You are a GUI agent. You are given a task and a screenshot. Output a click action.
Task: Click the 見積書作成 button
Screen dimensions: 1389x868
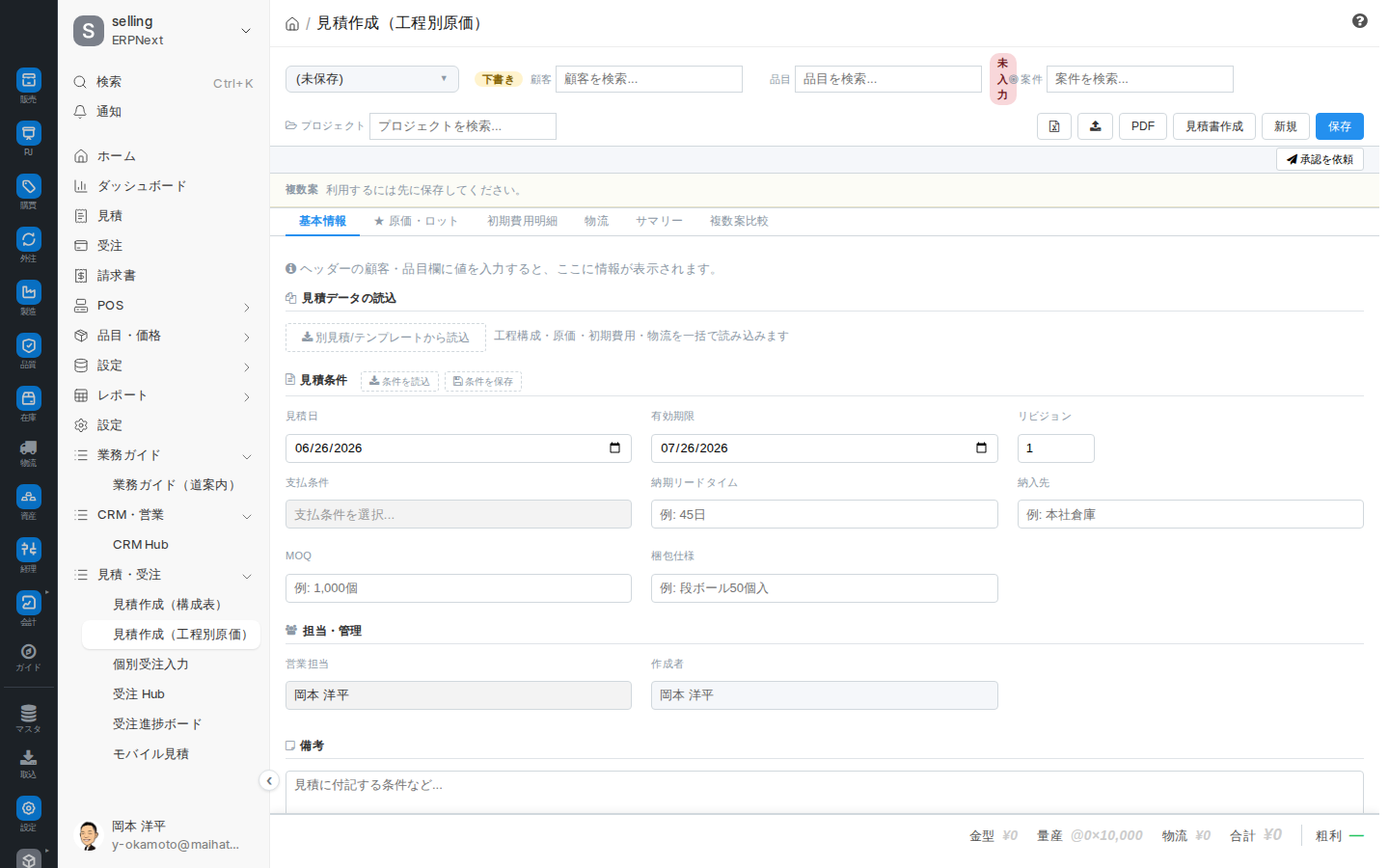[1213, 126]
